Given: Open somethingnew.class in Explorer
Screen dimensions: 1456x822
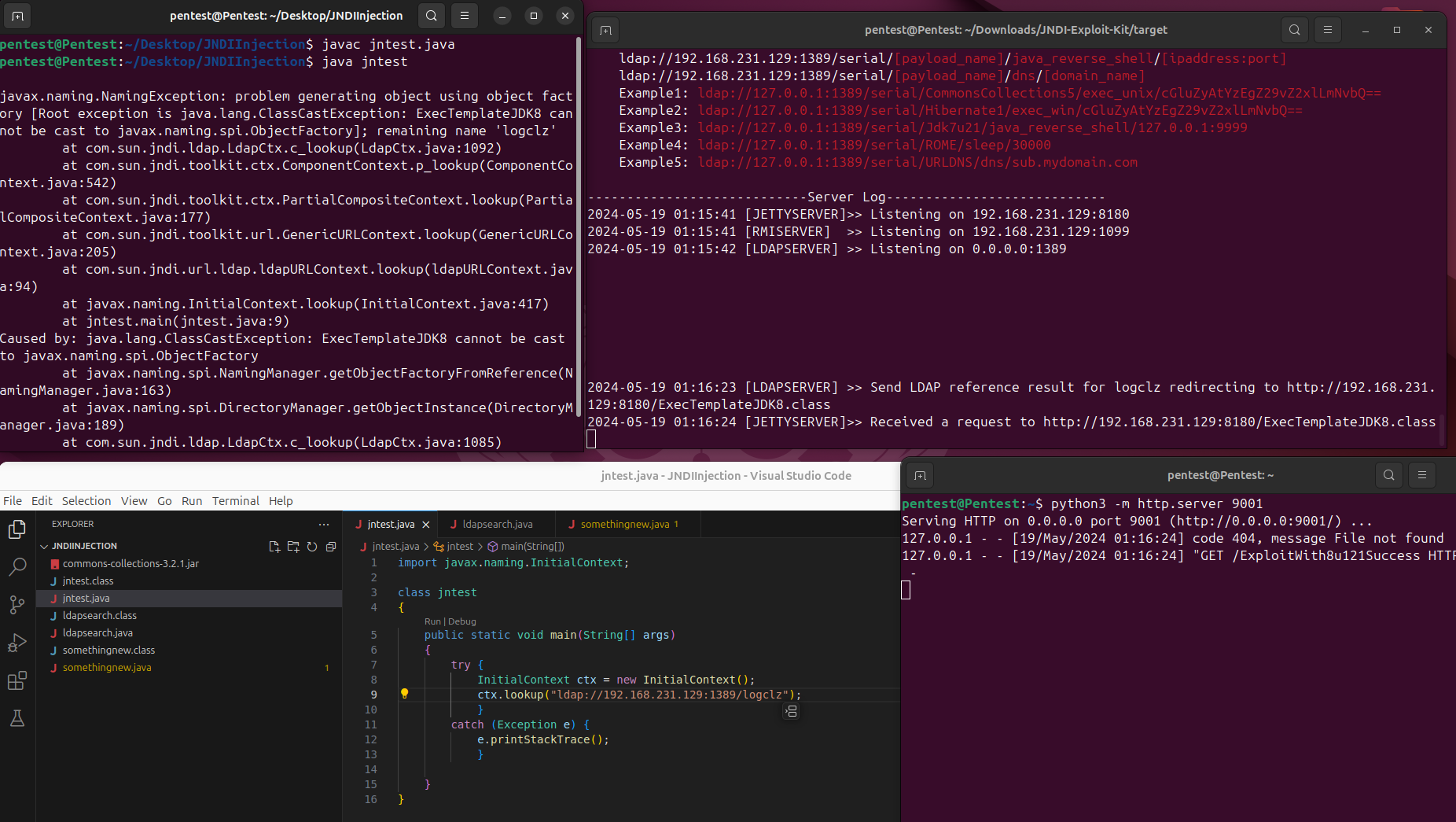Looking at the screenshot, I should point(189,651).
